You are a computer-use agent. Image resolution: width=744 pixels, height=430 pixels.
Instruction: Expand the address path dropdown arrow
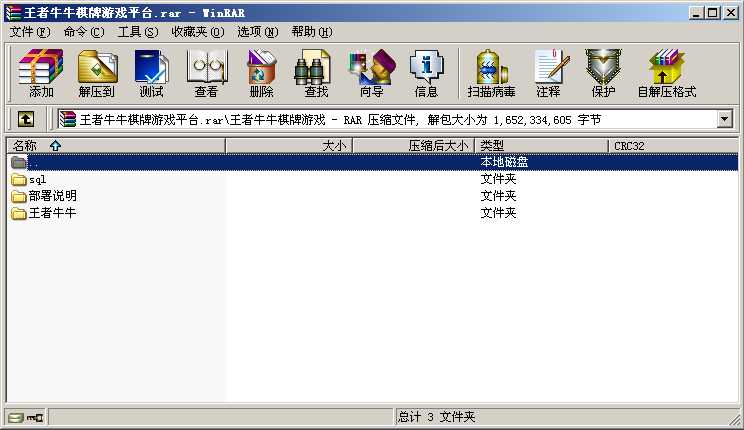[x=725, y=119]
